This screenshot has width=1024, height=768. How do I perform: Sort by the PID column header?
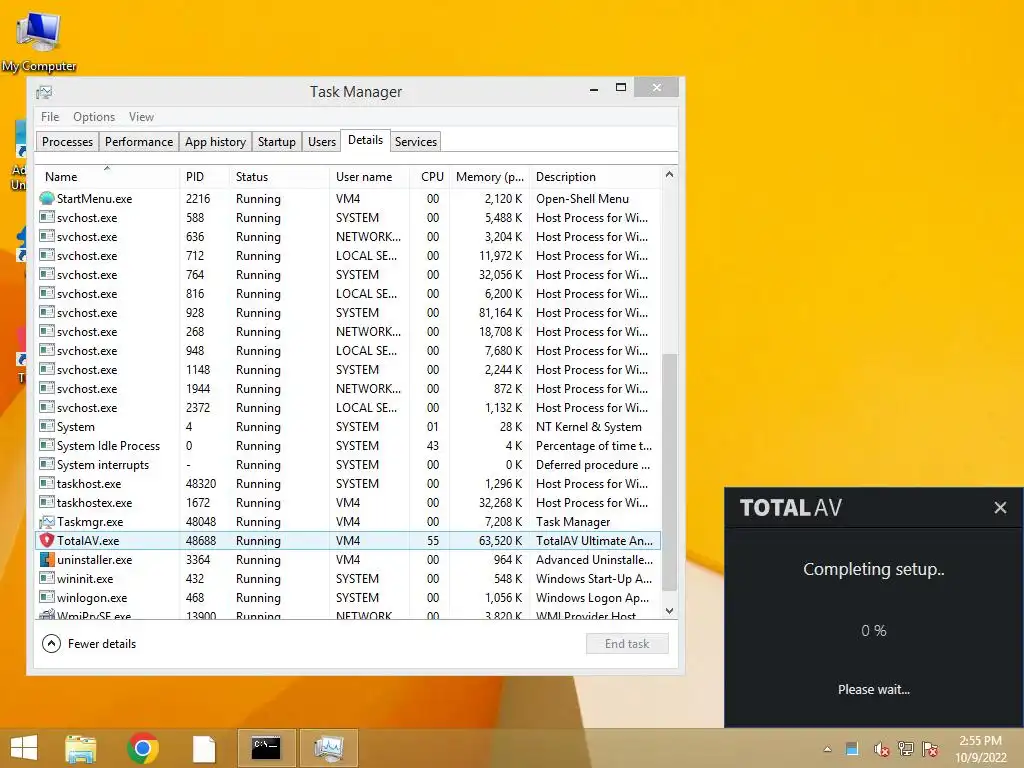click(x=204, y=177)
